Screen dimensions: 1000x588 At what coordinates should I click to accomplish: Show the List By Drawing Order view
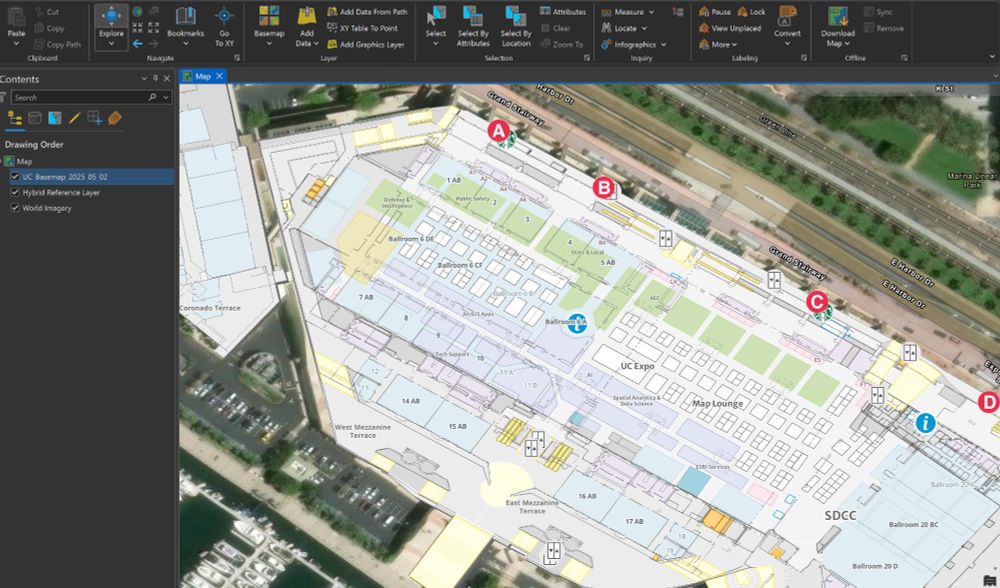click(14, 118)
